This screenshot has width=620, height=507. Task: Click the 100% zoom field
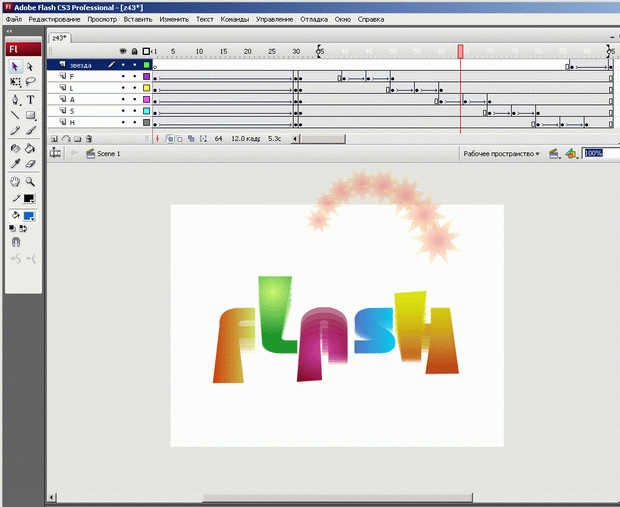point(601,153)
